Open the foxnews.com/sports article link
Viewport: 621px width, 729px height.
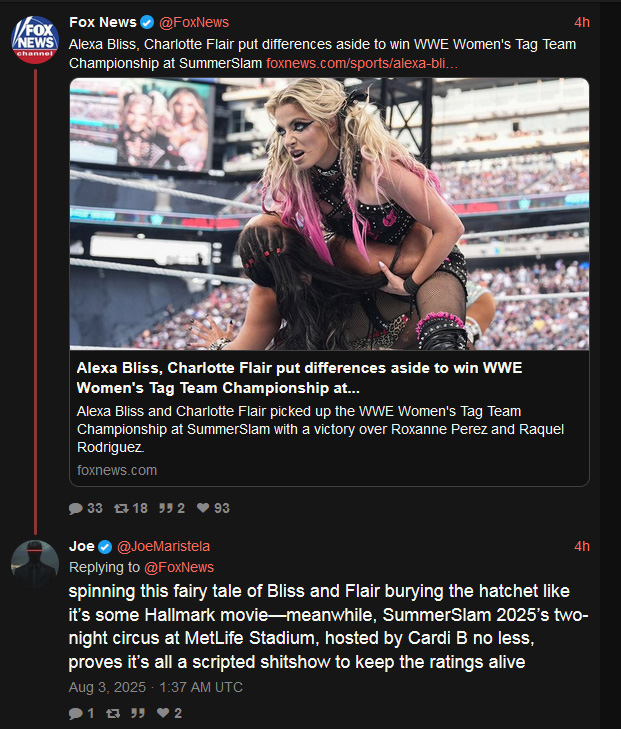click(362, 63)
